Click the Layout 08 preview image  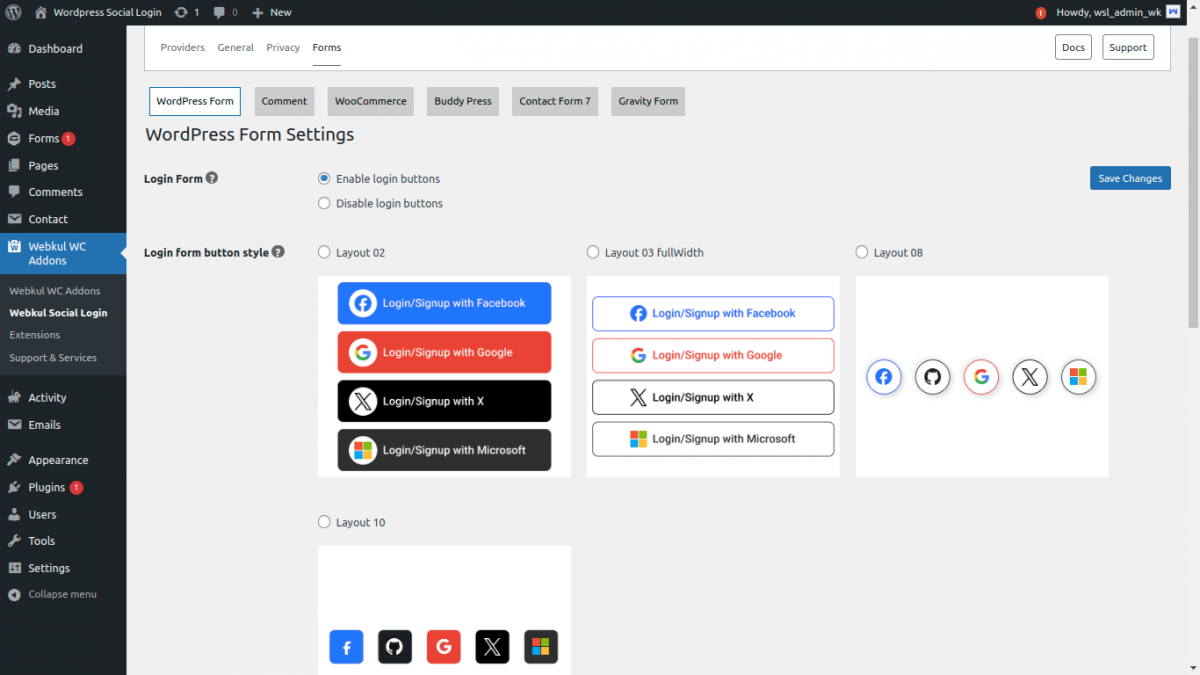pos(982,376)
